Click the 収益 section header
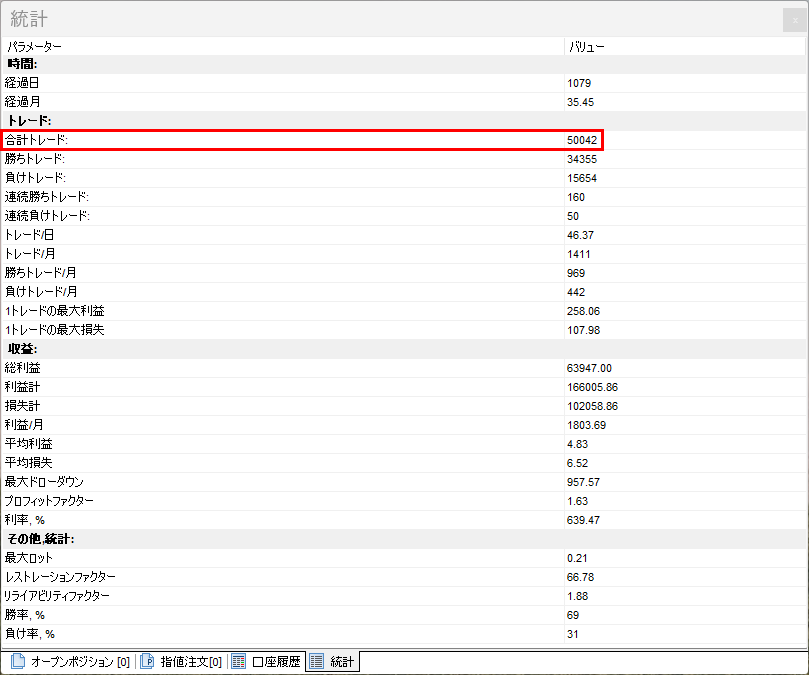The image size is (809, 675). tap(22, 349)
